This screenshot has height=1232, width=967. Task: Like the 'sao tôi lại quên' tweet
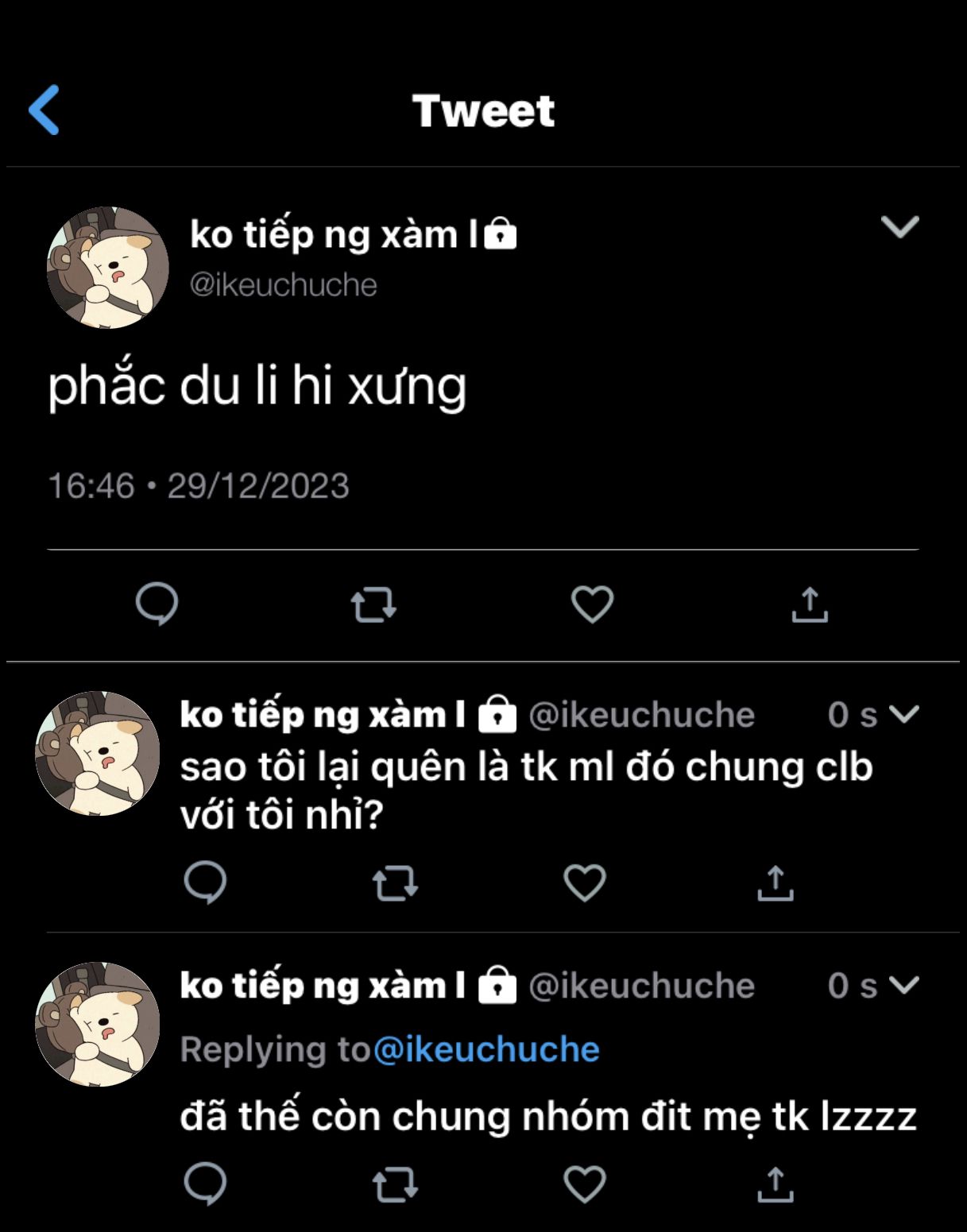(585, 882)
